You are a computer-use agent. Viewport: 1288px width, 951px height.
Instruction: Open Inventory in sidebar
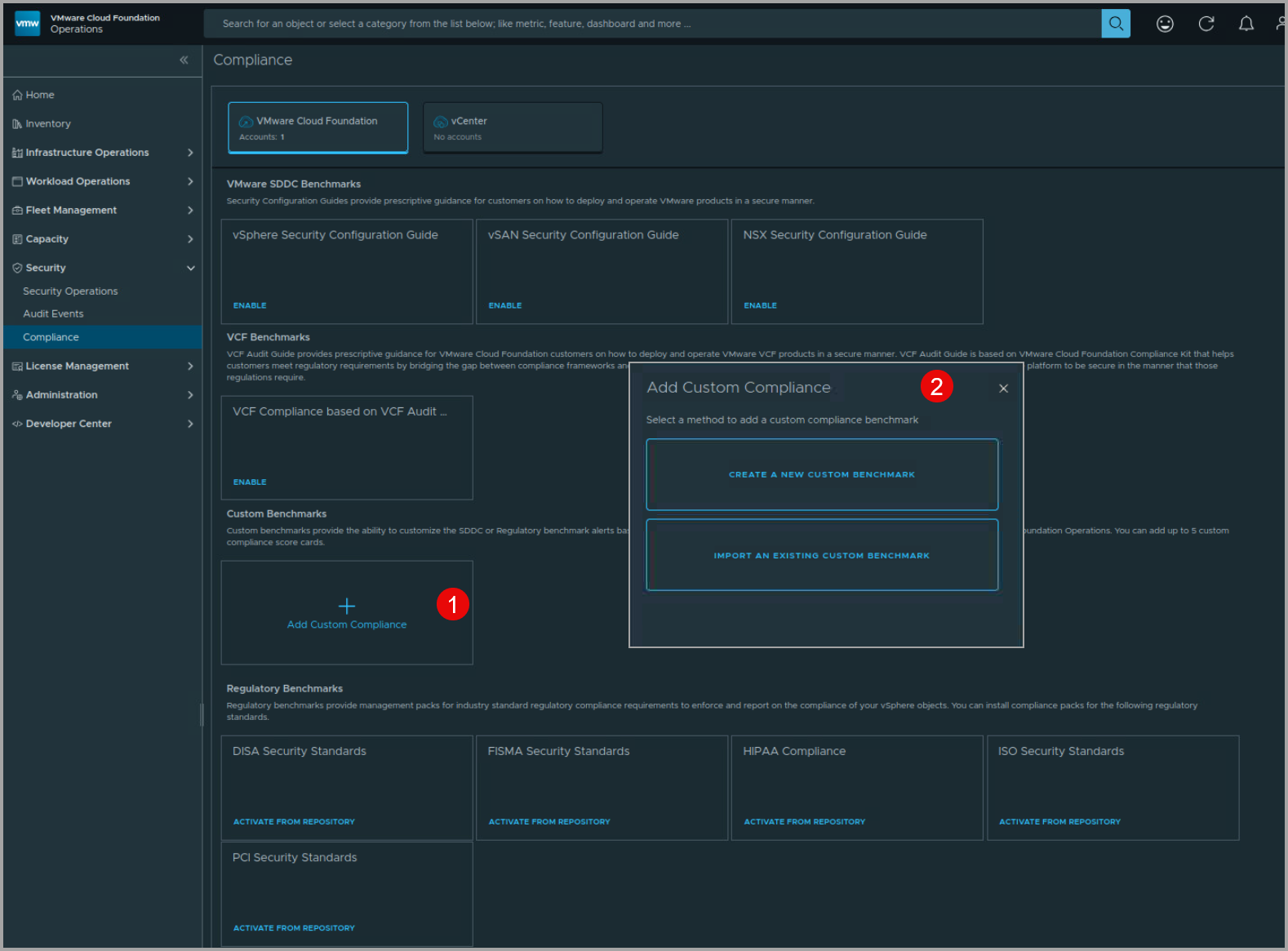pyautogui.click(x=48, y=124)
